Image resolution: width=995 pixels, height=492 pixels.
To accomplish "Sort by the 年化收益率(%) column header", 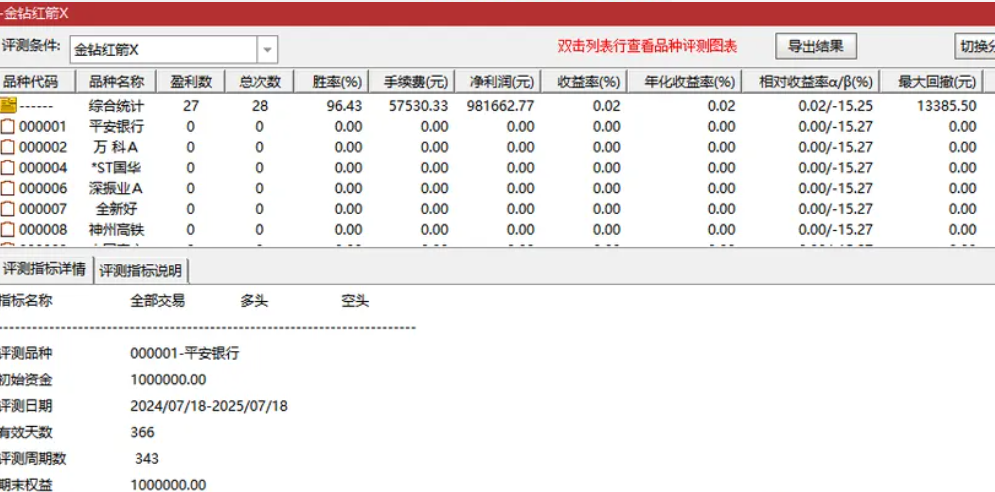I will [685, 81].
